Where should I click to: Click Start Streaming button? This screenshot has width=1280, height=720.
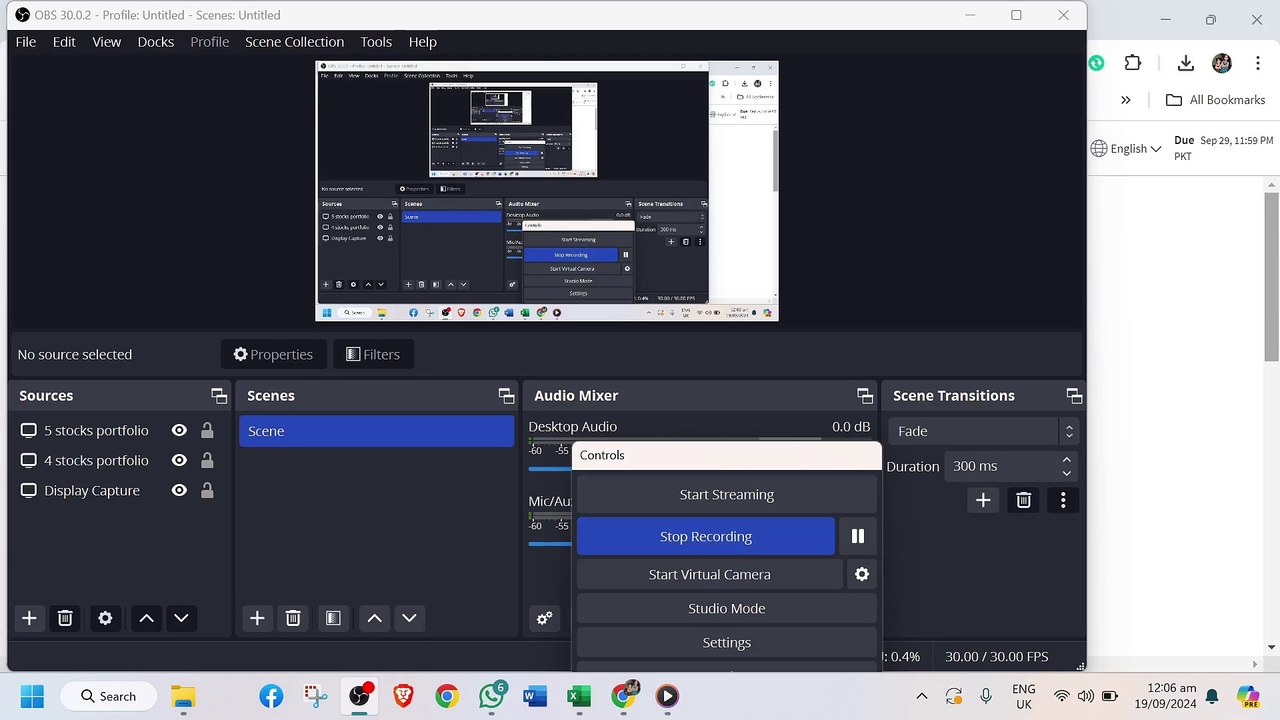pos(727,494)
